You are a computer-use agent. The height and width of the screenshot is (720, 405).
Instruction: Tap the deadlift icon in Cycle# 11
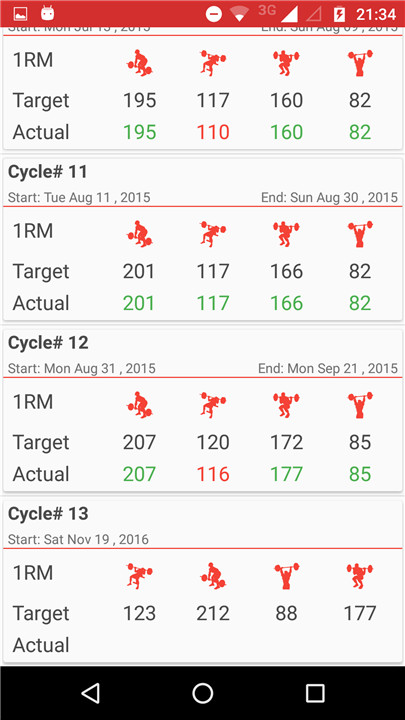coord(140,234)
